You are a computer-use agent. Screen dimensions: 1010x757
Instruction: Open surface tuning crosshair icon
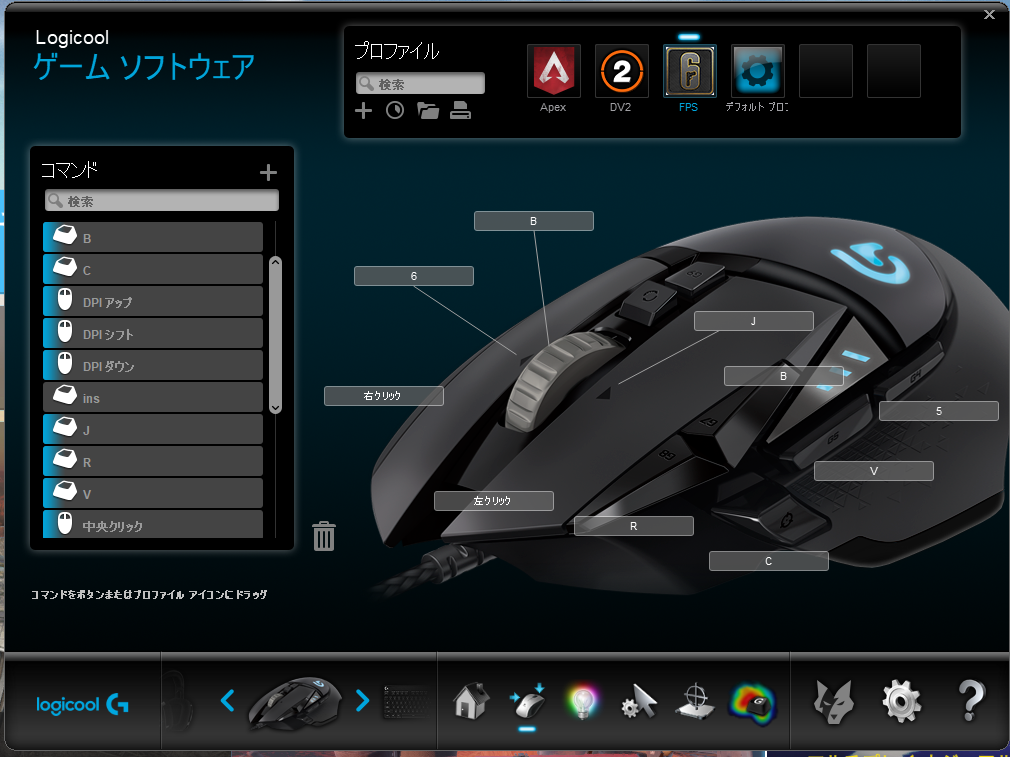[x=696, y=702]
